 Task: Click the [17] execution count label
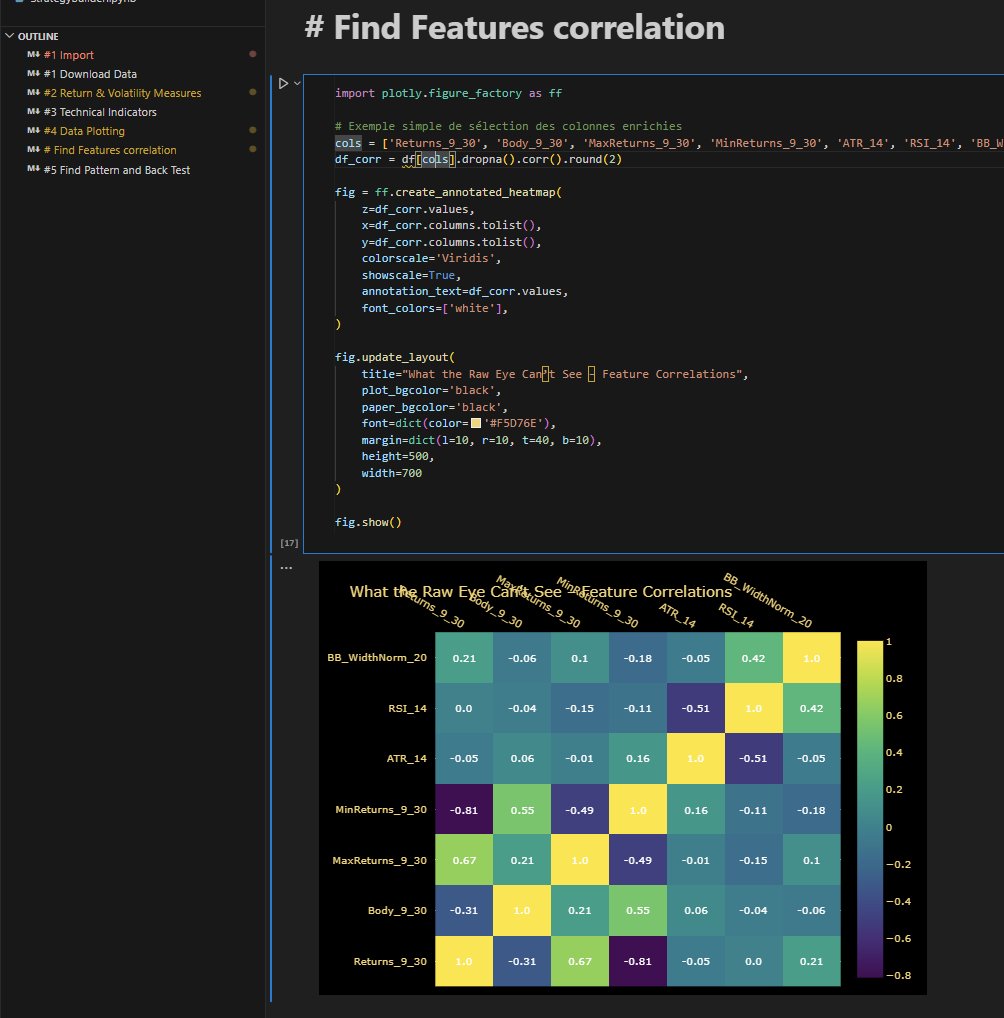coord(289,543)
